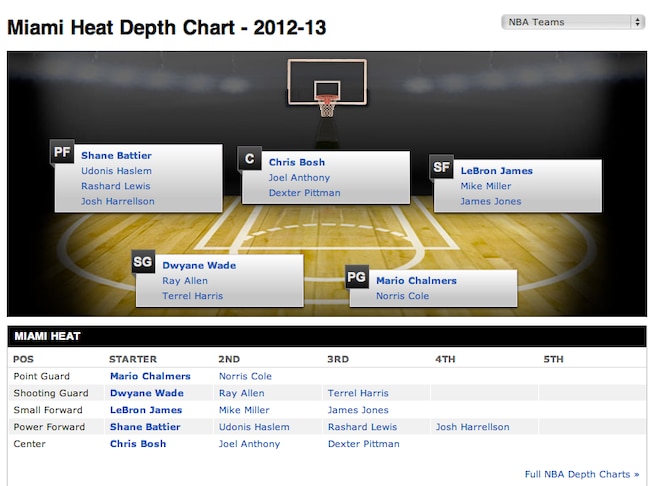Click the 5TH column header

(x=553, y=359)
